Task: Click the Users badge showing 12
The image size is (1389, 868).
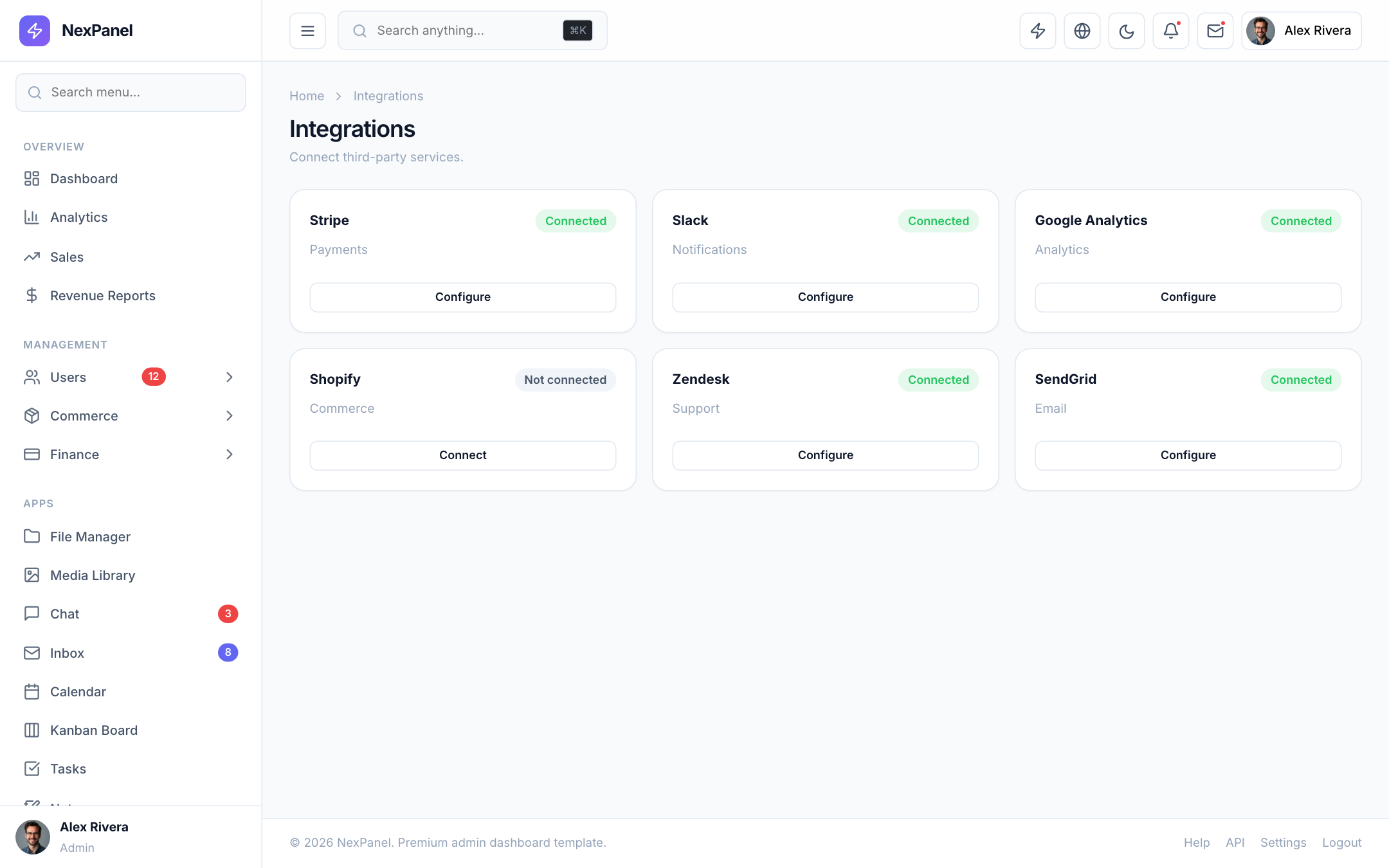Action: point(154,377)
